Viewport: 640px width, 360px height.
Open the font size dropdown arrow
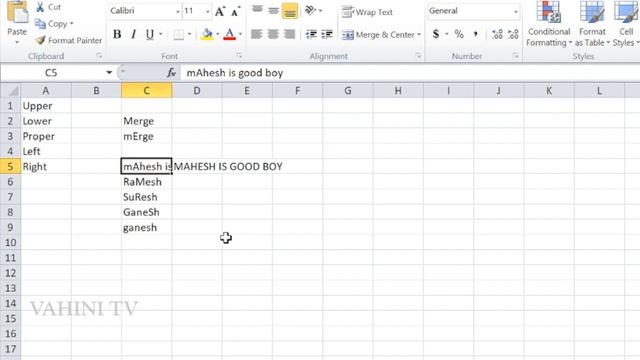pos(208,11)
